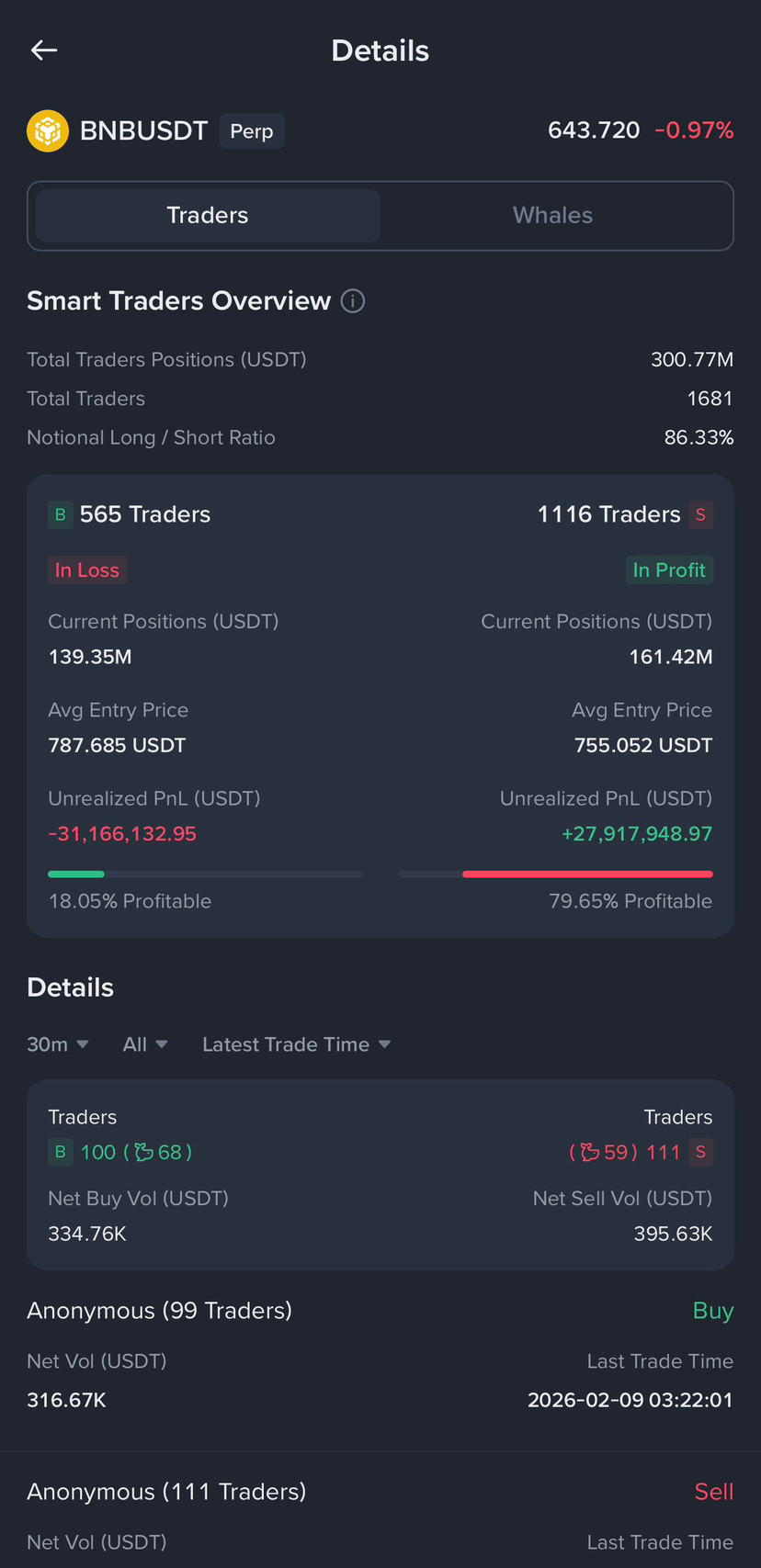Click the In Profit tag
The width and height of the screenshot is (761, 1568).
pos(669,570)
